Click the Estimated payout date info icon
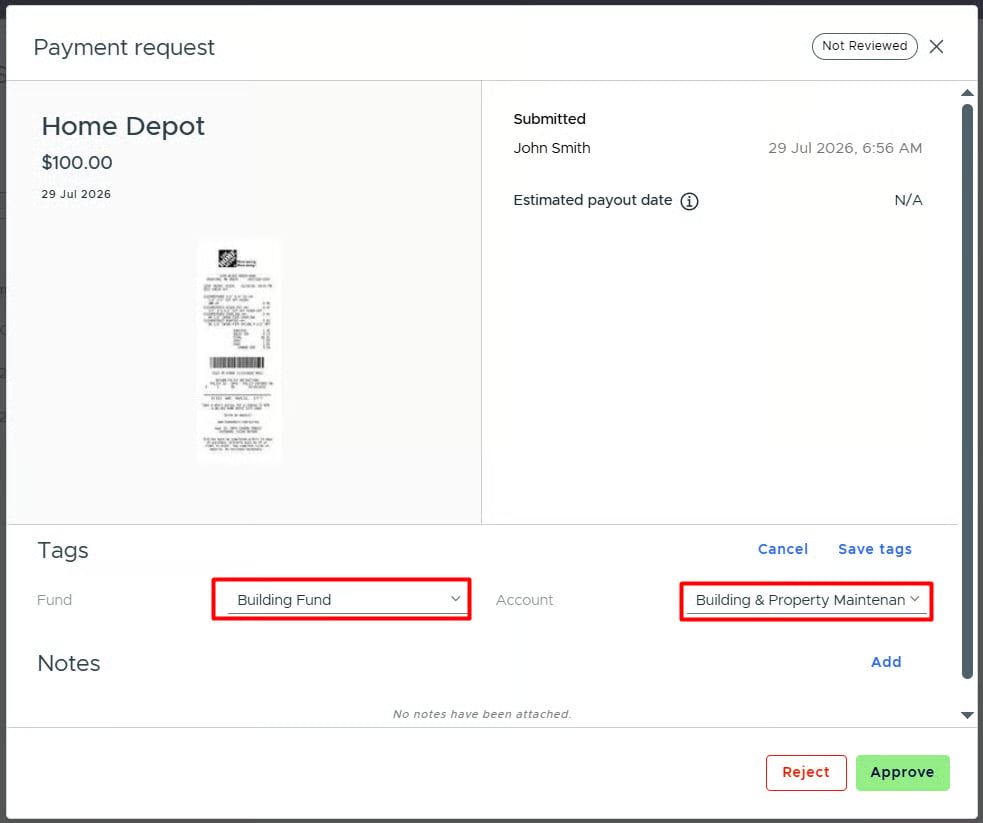The image size is (983, 823). (x=689, y=201)
